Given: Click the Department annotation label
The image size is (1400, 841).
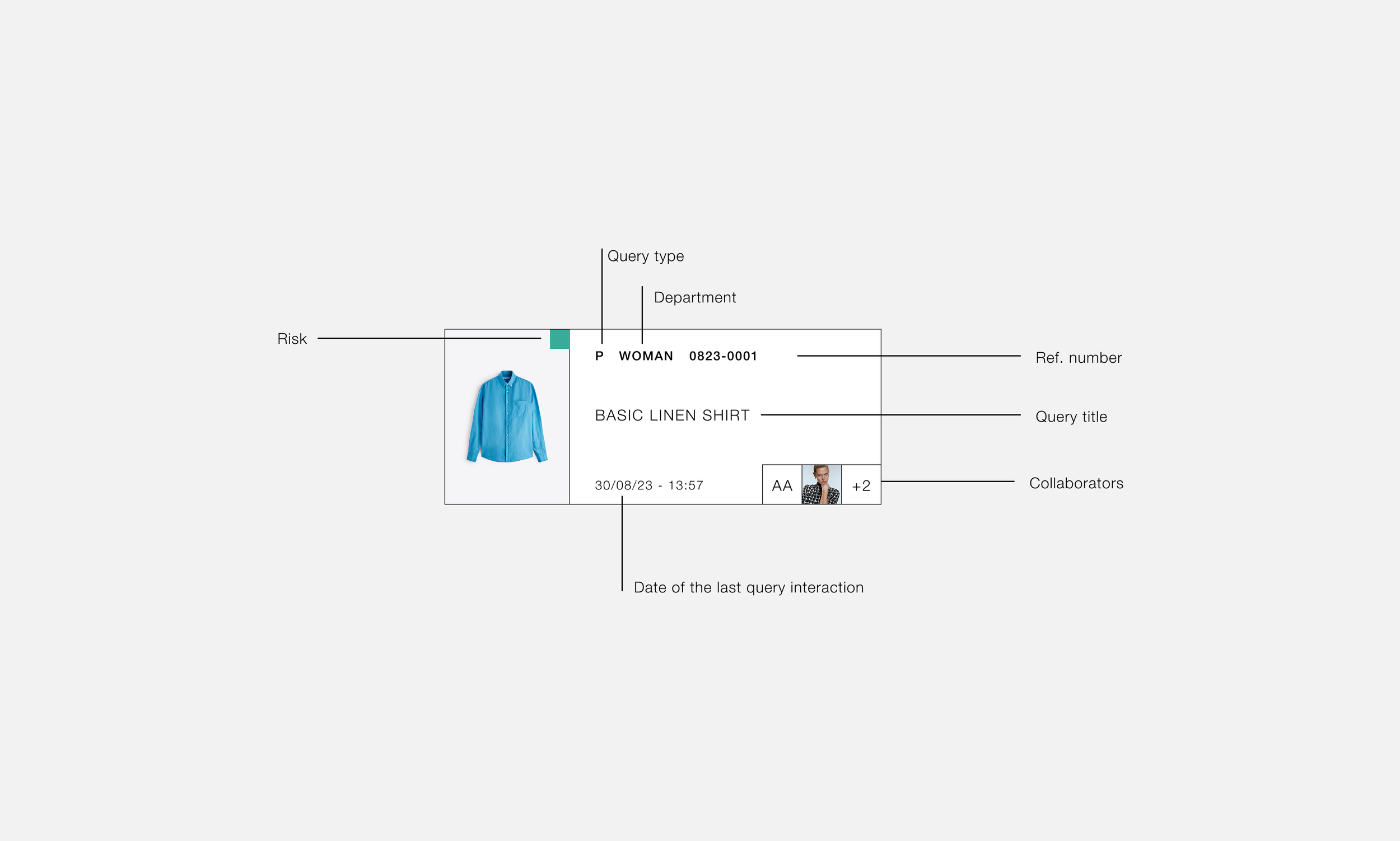Looking at the screenshot, I should pyautogui.click(x=694, y=297).
